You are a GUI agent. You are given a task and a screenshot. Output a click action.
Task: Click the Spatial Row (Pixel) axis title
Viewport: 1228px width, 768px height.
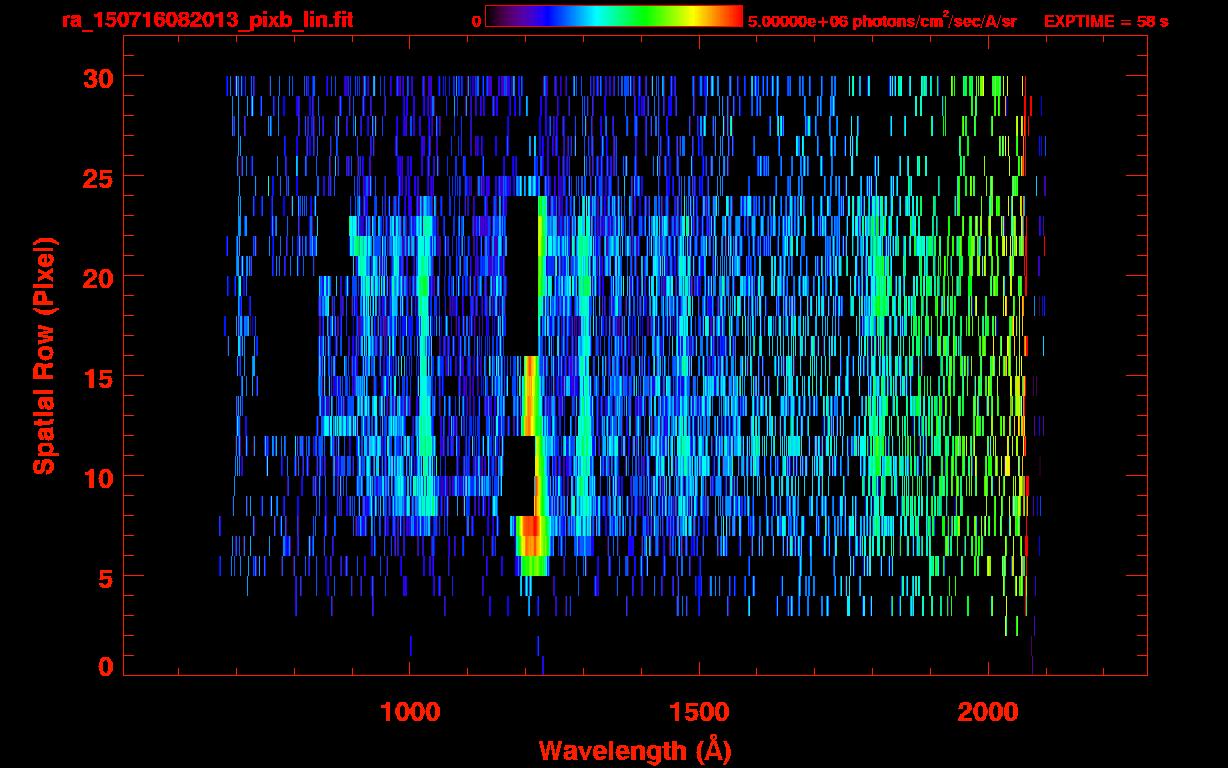[45, 356]
